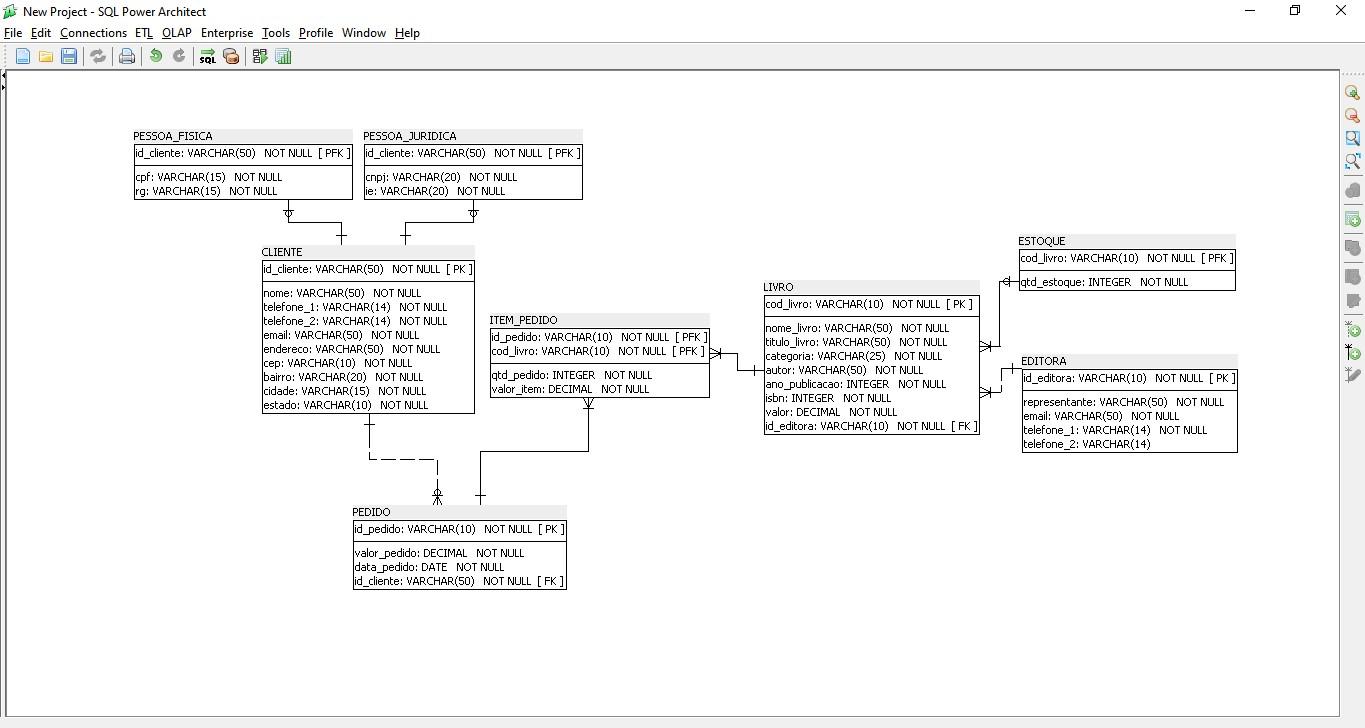Image resolution: width=1365 pixels, height=728 pixels.
Task: Open a project with the folder icon
Action: [46, 57]
